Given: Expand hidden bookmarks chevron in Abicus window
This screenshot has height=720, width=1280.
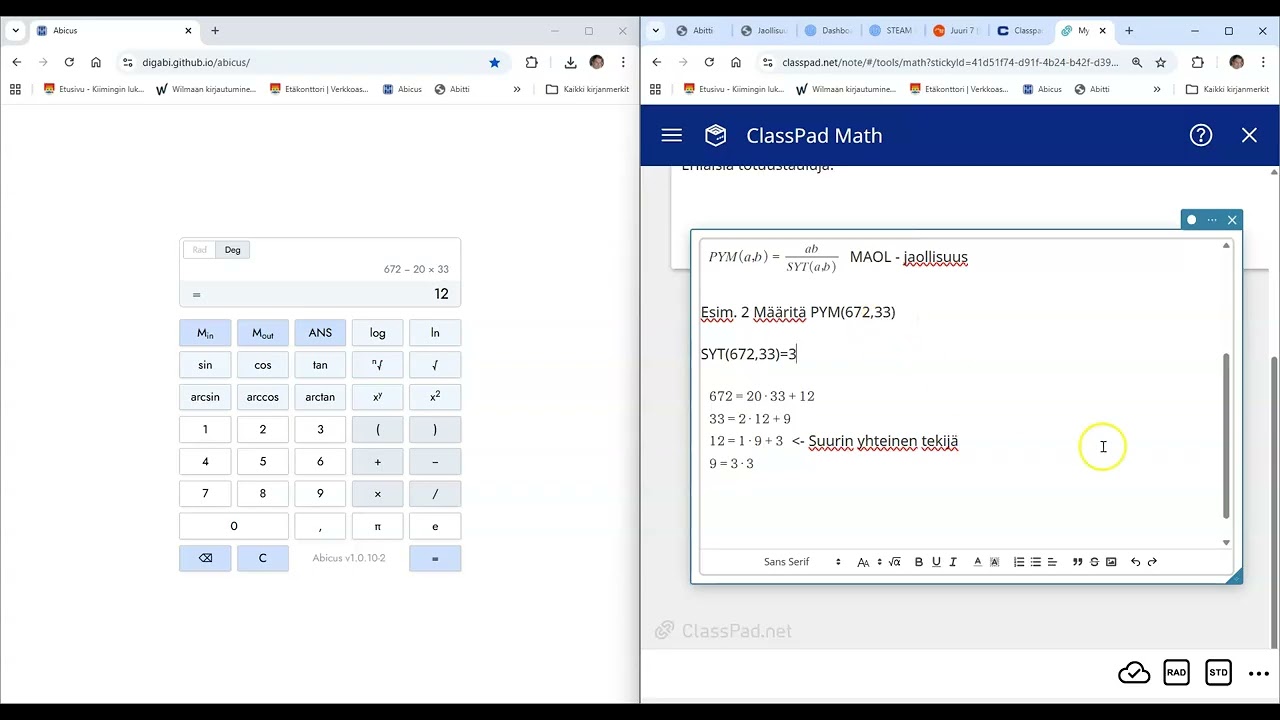Looking at the screenshot, I should coord(517,89).
